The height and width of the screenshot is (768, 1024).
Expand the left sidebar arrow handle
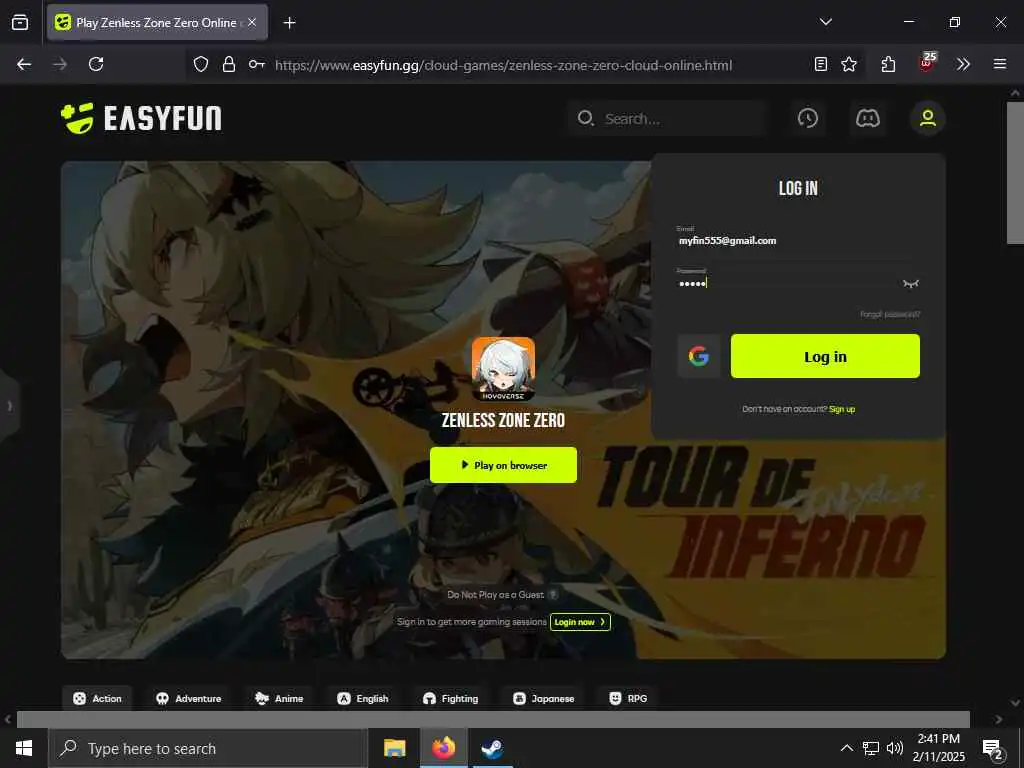pyautogui.click(x=9, y=406)
